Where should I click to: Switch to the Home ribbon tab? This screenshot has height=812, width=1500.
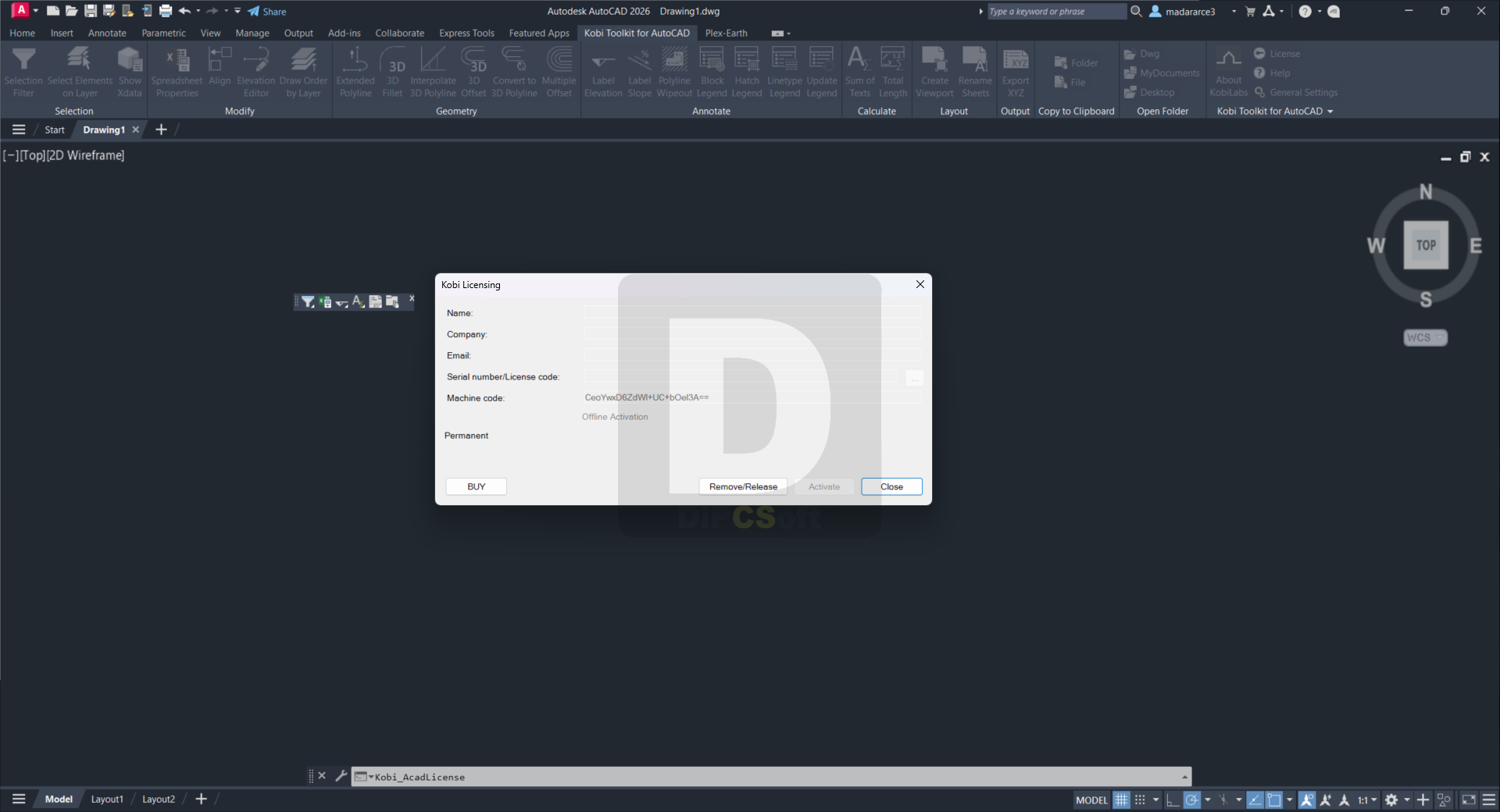pos(22,33)
